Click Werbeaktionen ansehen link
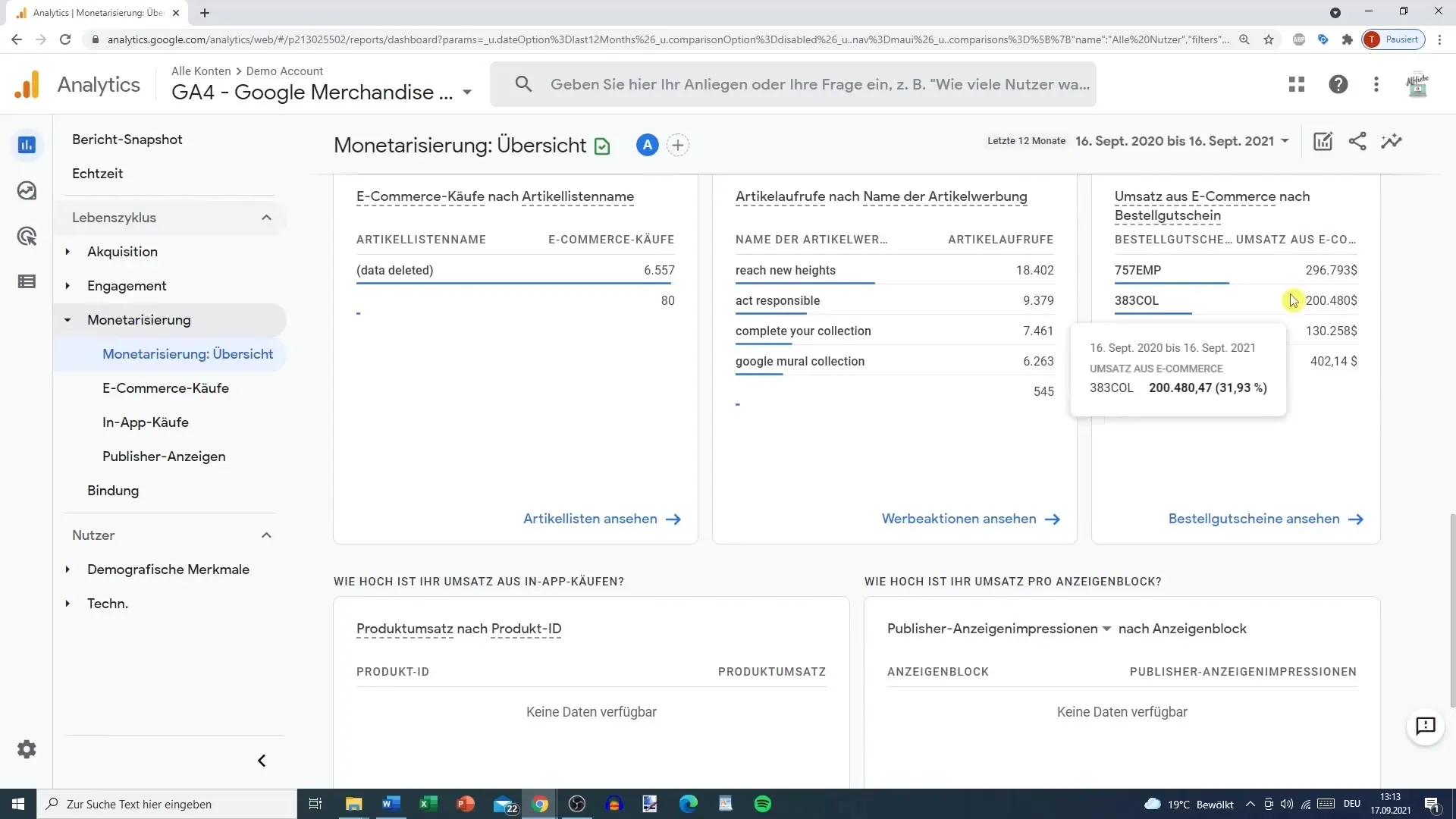Screen dimensions: 1456x819 (x=971, y=519)
